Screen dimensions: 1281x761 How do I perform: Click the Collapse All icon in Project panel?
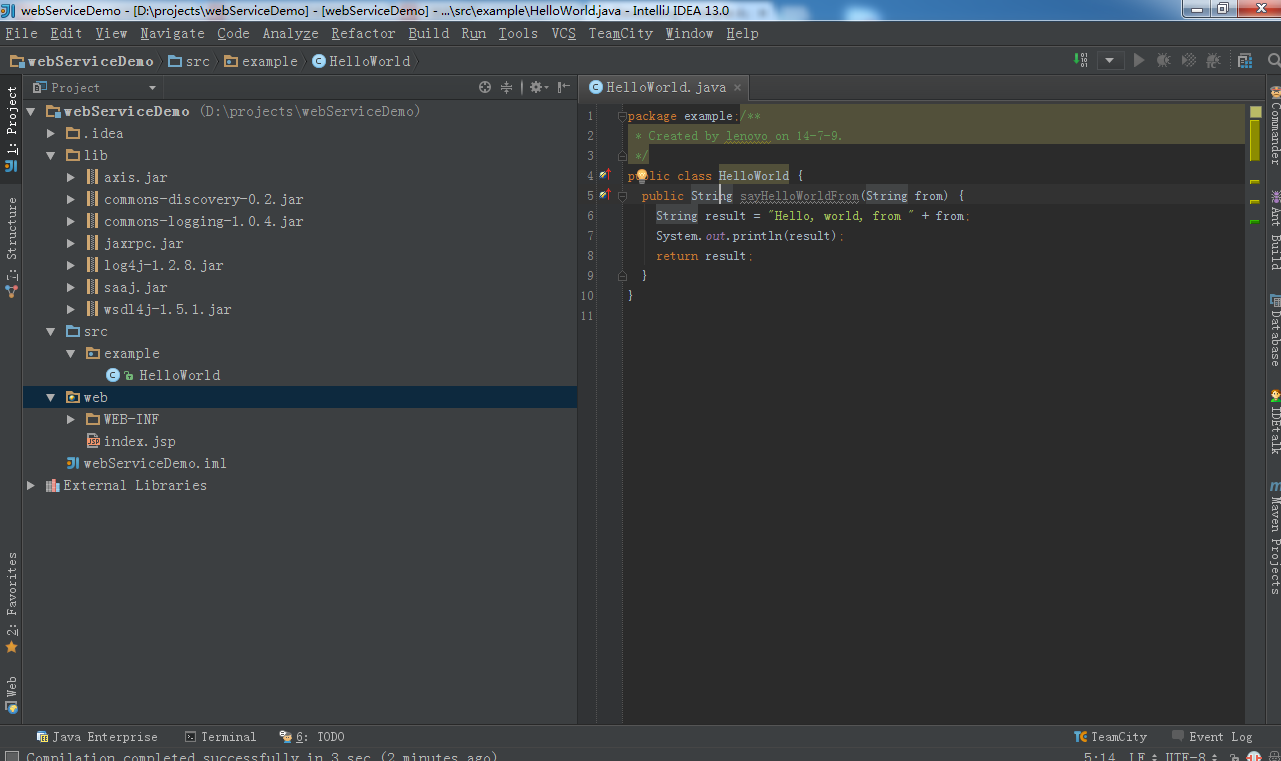click(507, 87)
